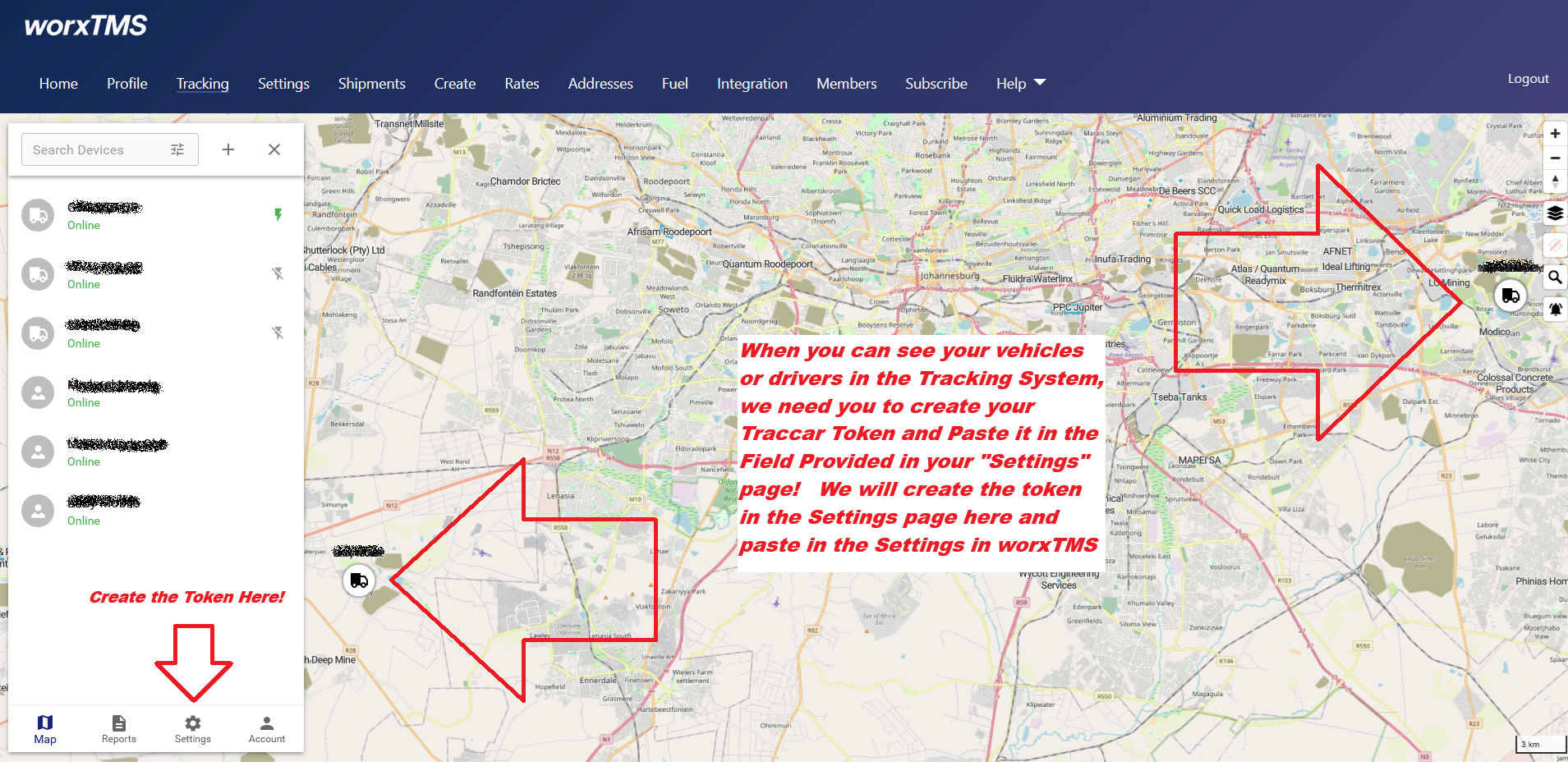
Task: Expand the Help dropdown menu
Action: tap(1021, 84)
